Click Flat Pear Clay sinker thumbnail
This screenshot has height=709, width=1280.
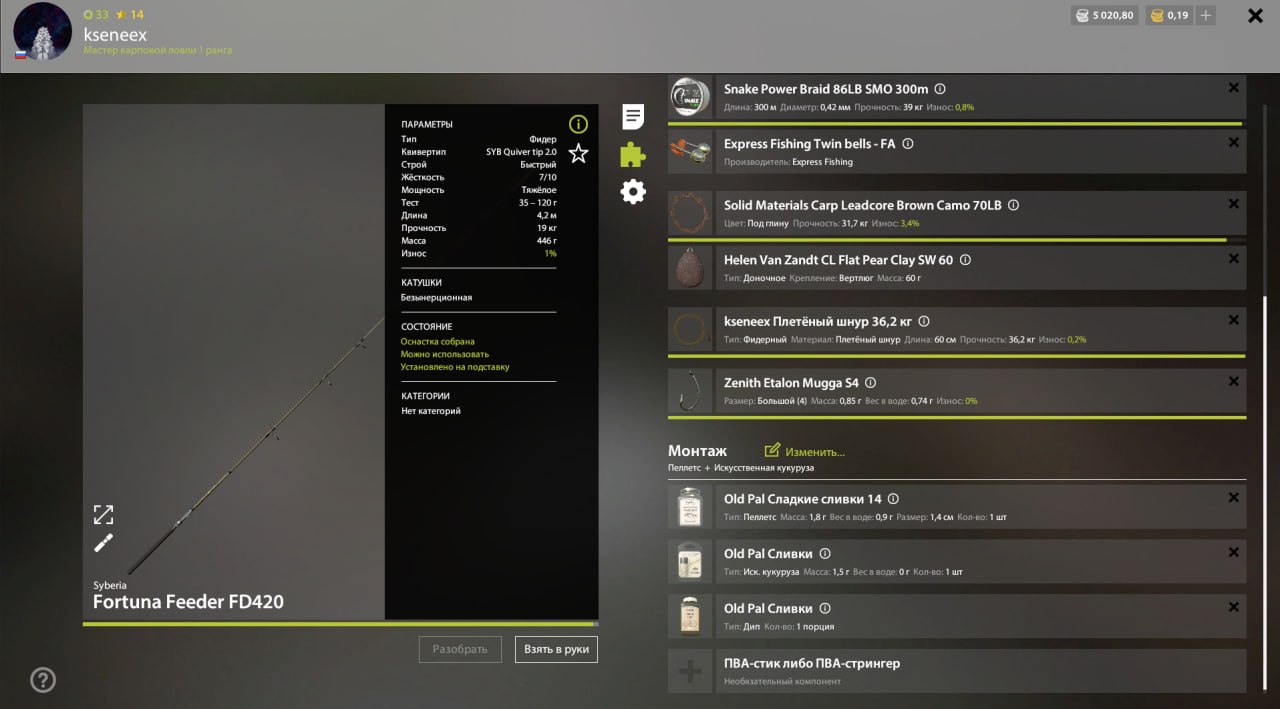[x=690, y=268]
